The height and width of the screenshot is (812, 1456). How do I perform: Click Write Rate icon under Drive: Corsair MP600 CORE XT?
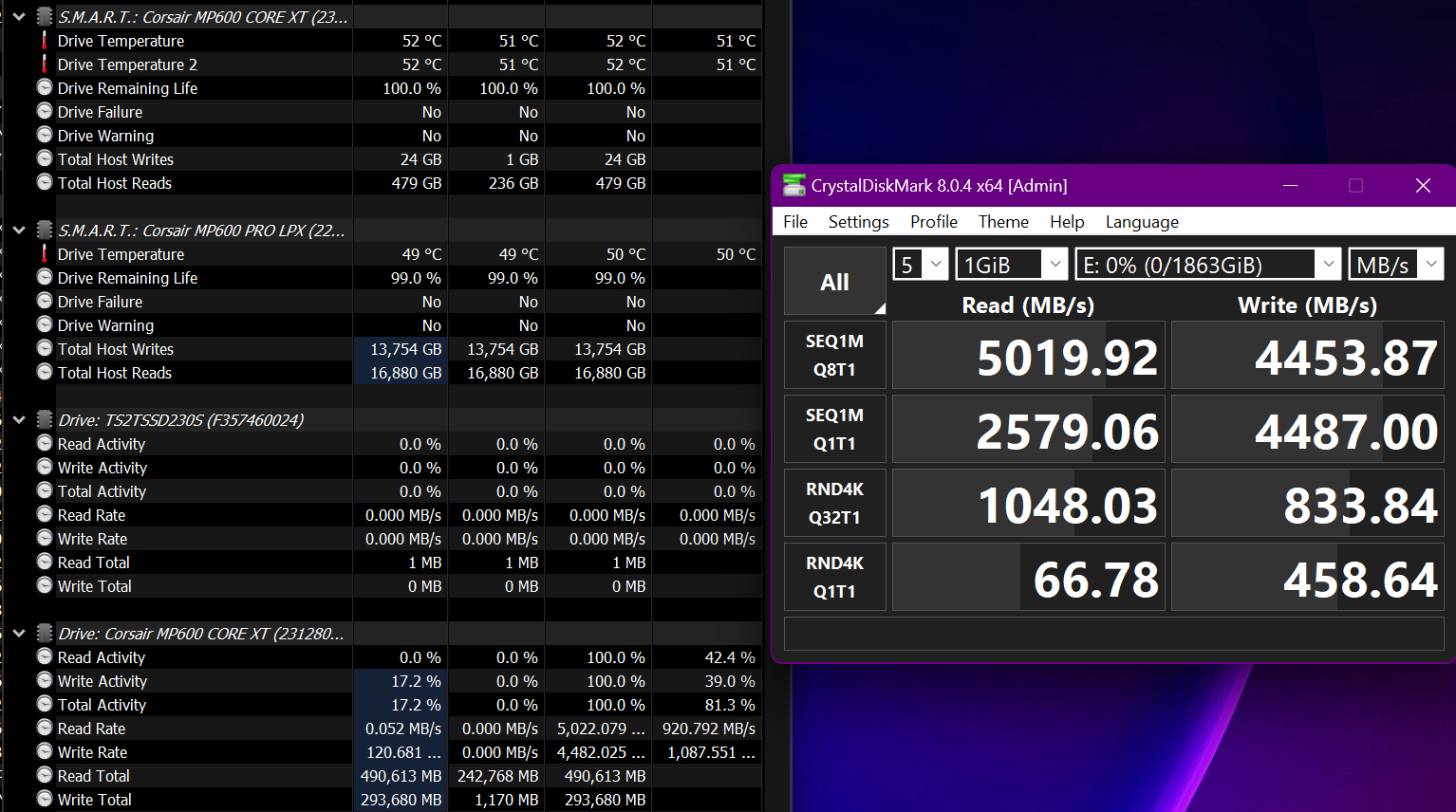45,751
